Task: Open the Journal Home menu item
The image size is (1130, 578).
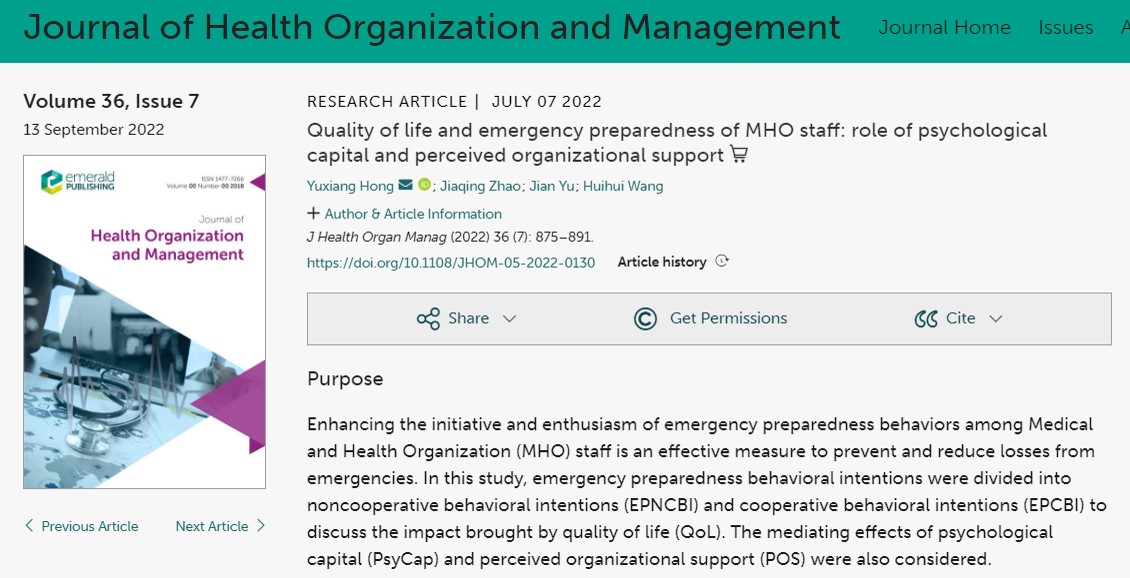Action: (x=944, y=28)
